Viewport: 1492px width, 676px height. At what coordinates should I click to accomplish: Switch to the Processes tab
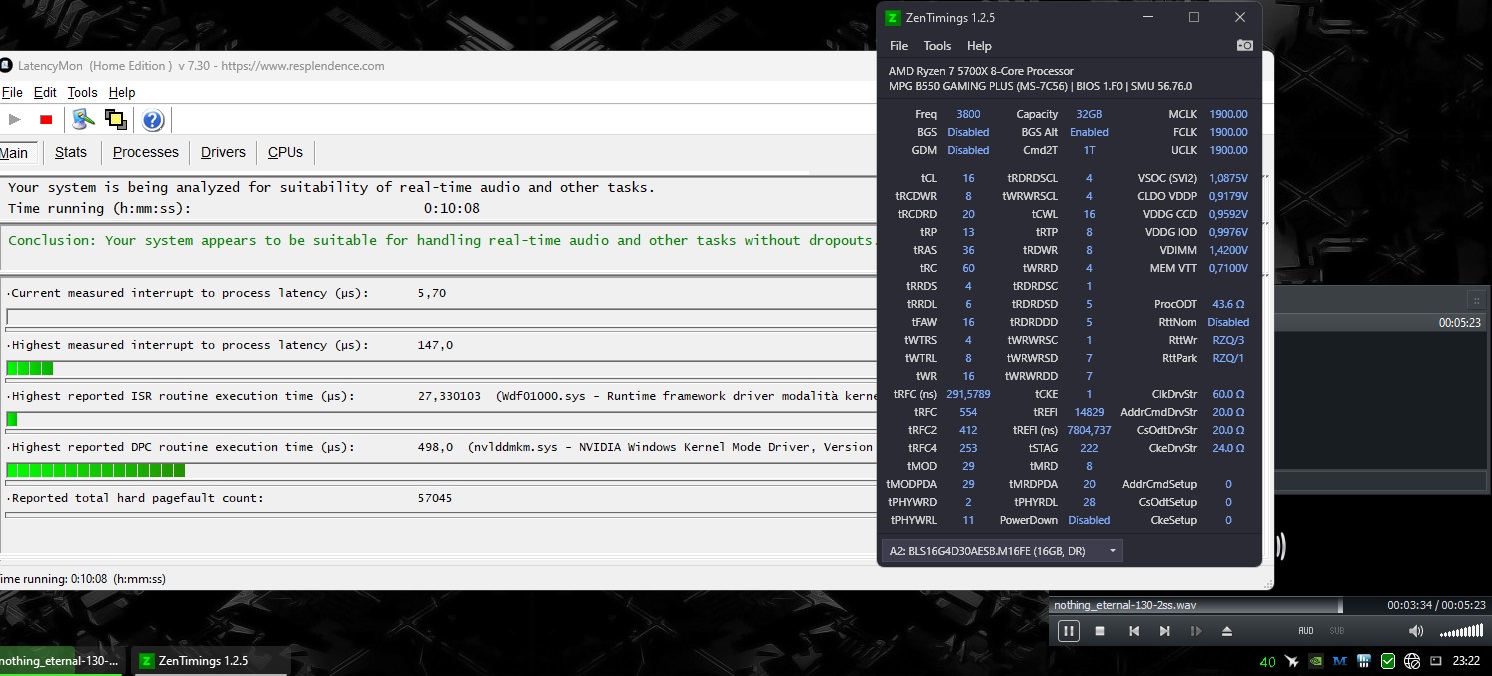(145, 152)
